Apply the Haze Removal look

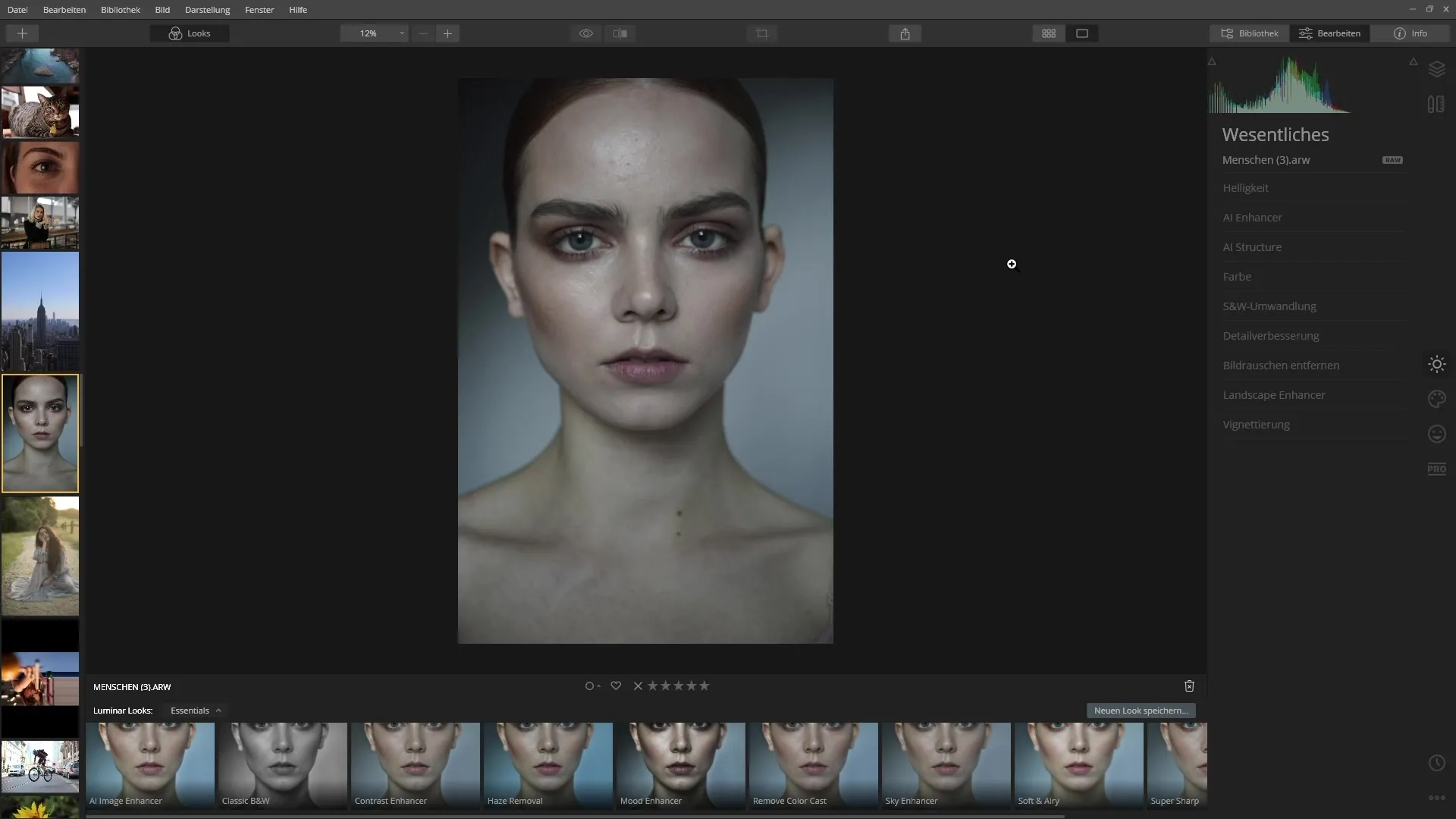point(548,765)
